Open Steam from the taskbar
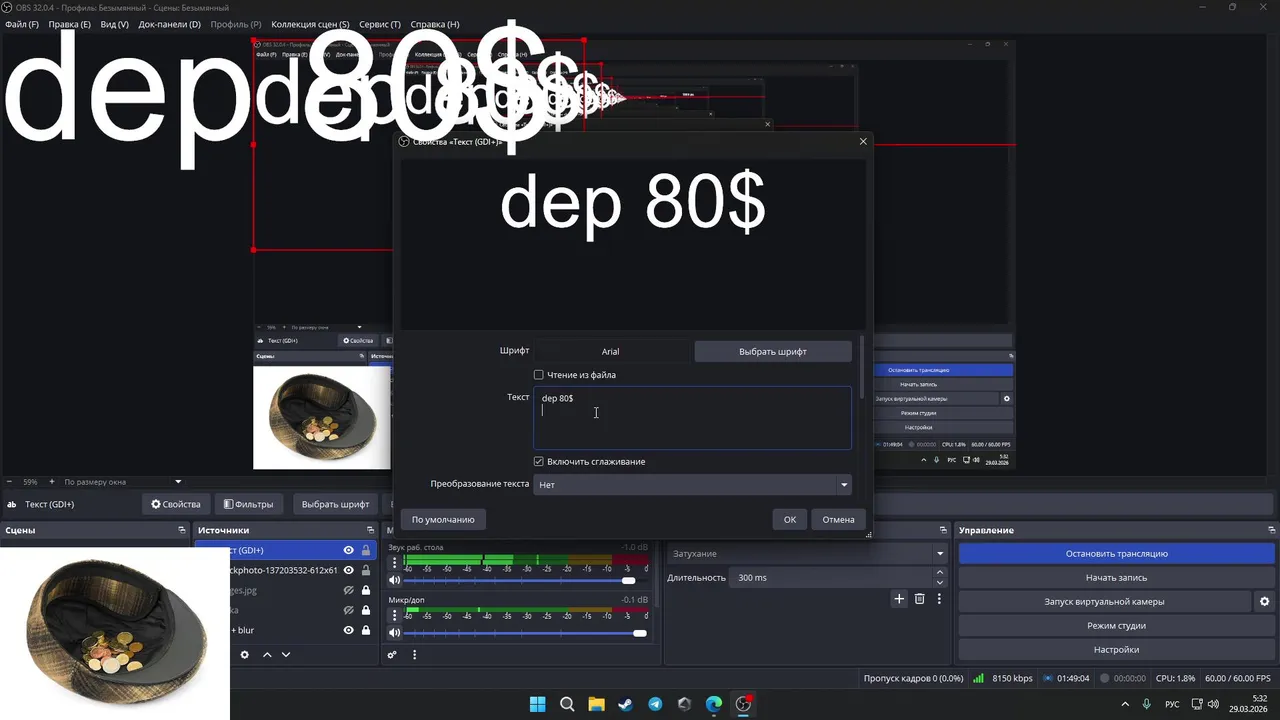The height and width of the screenshot is (720, 1280). pyautogui.click(x=625, y=704)
